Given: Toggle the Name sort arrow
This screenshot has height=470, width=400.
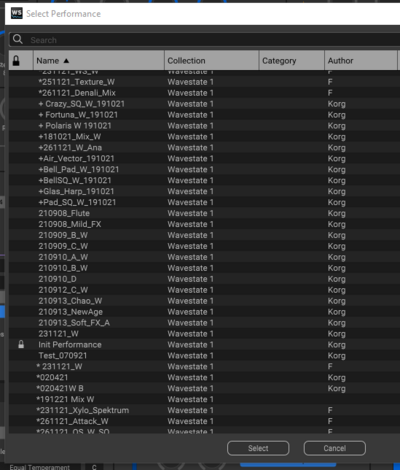Looking at the screenshot, I should coord(66,61).
